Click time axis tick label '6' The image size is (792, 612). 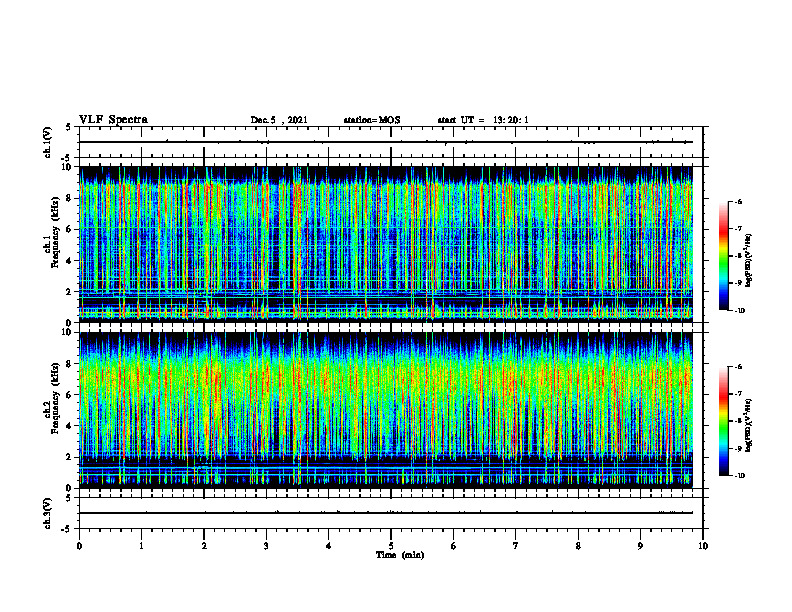454,546
